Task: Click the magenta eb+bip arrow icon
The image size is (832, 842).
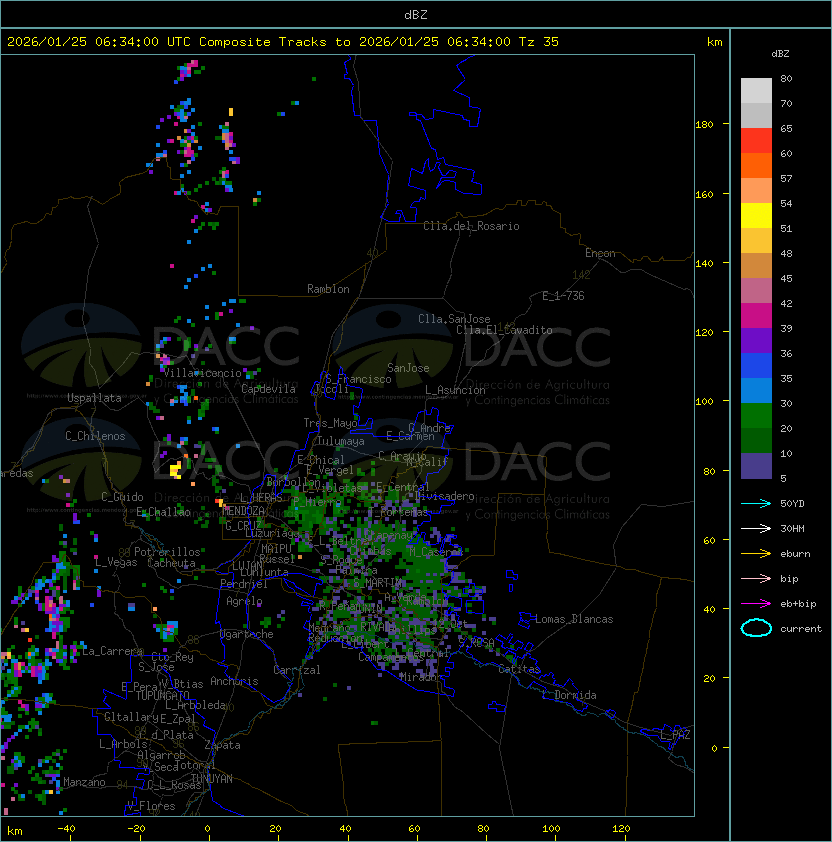Action: click(756, 604)
